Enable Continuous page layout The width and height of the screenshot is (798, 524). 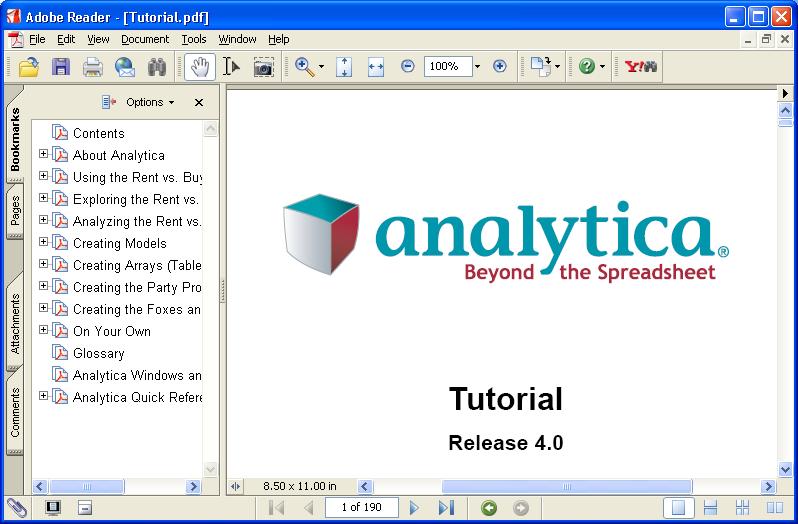point(710,507)
